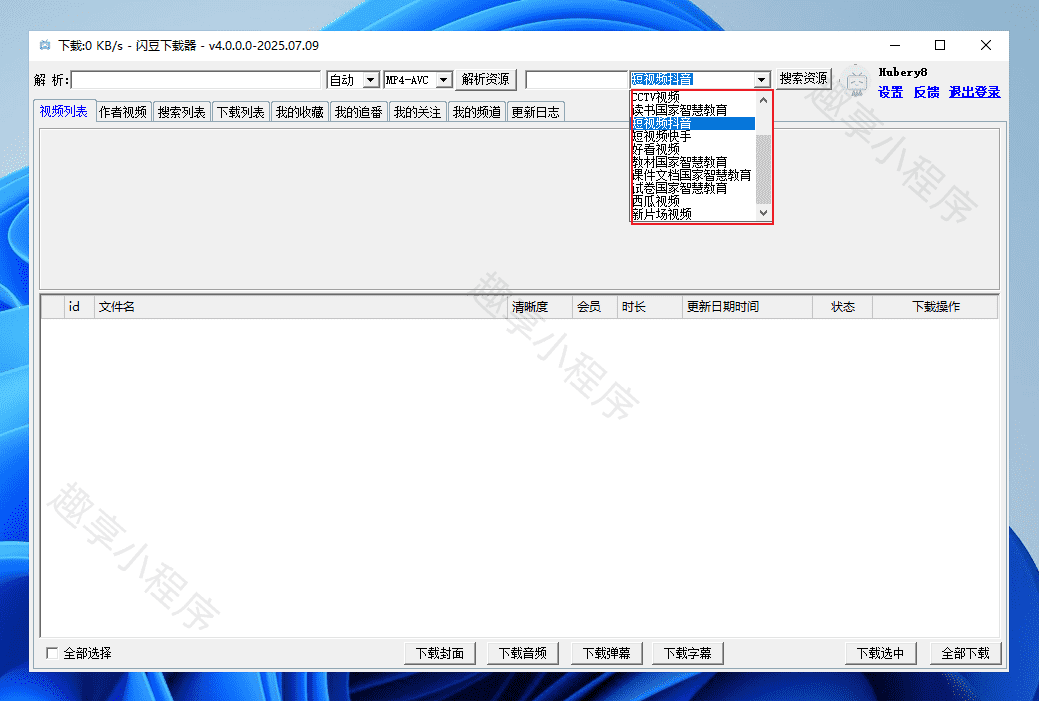Open the 反馈 link
Viewport: 1039px width, 701px height.
click(x=926, y=92)
